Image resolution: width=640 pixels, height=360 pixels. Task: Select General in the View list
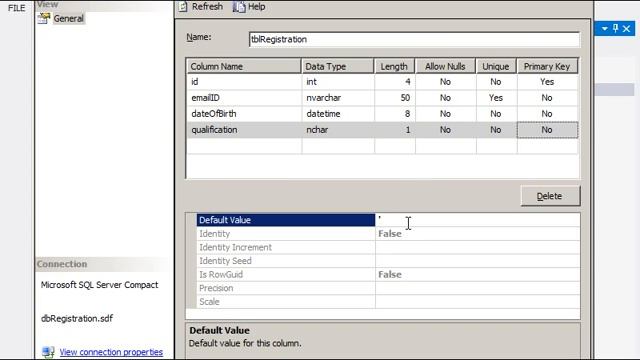tap(69, 18)
